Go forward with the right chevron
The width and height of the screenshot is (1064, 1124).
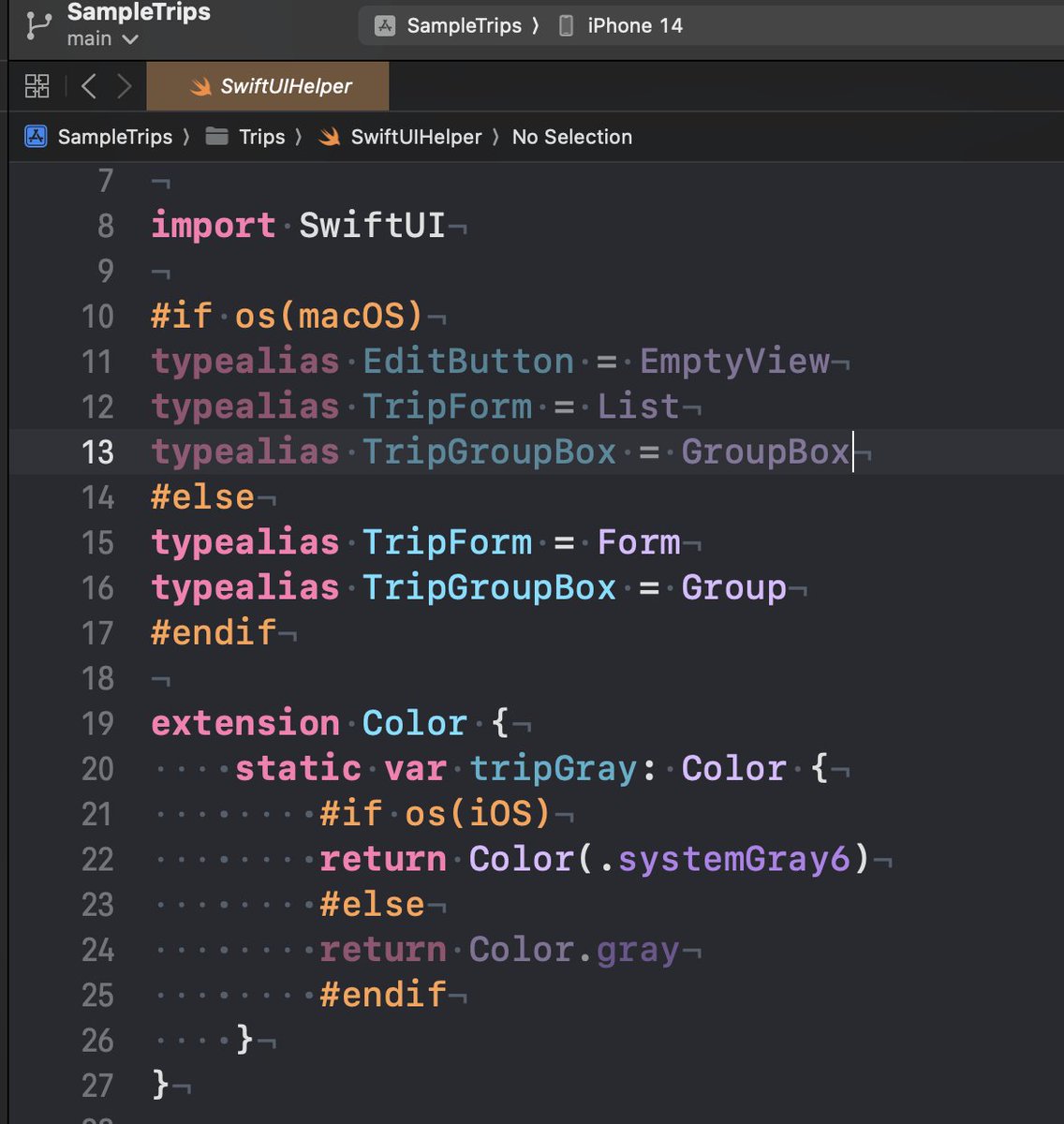point(124,87)
